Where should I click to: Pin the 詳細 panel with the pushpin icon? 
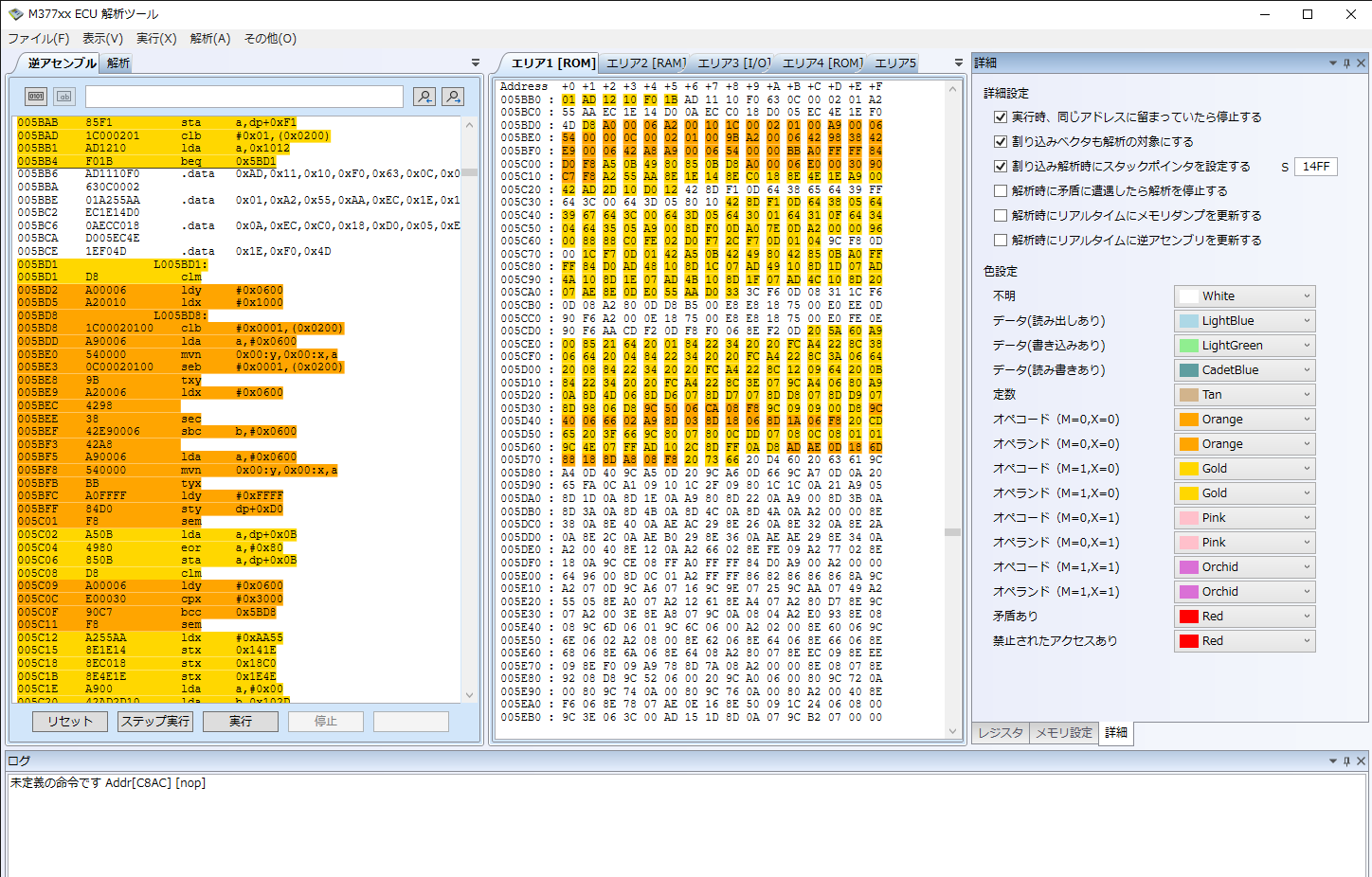(1345, 63)
